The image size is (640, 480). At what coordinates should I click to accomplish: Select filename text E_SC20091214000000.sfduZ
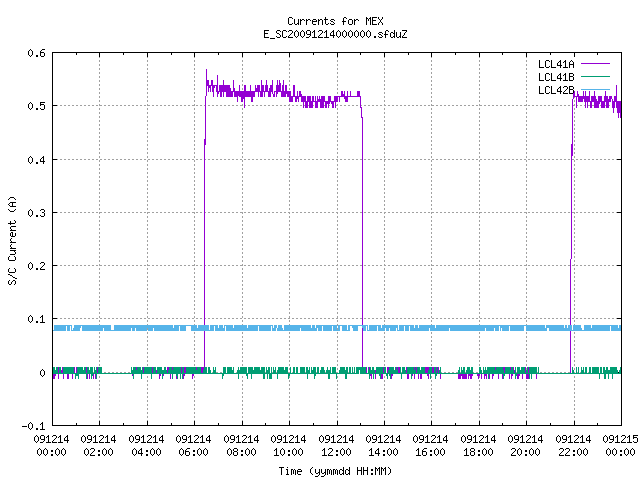pyautogui.click(x=335, y=34)
